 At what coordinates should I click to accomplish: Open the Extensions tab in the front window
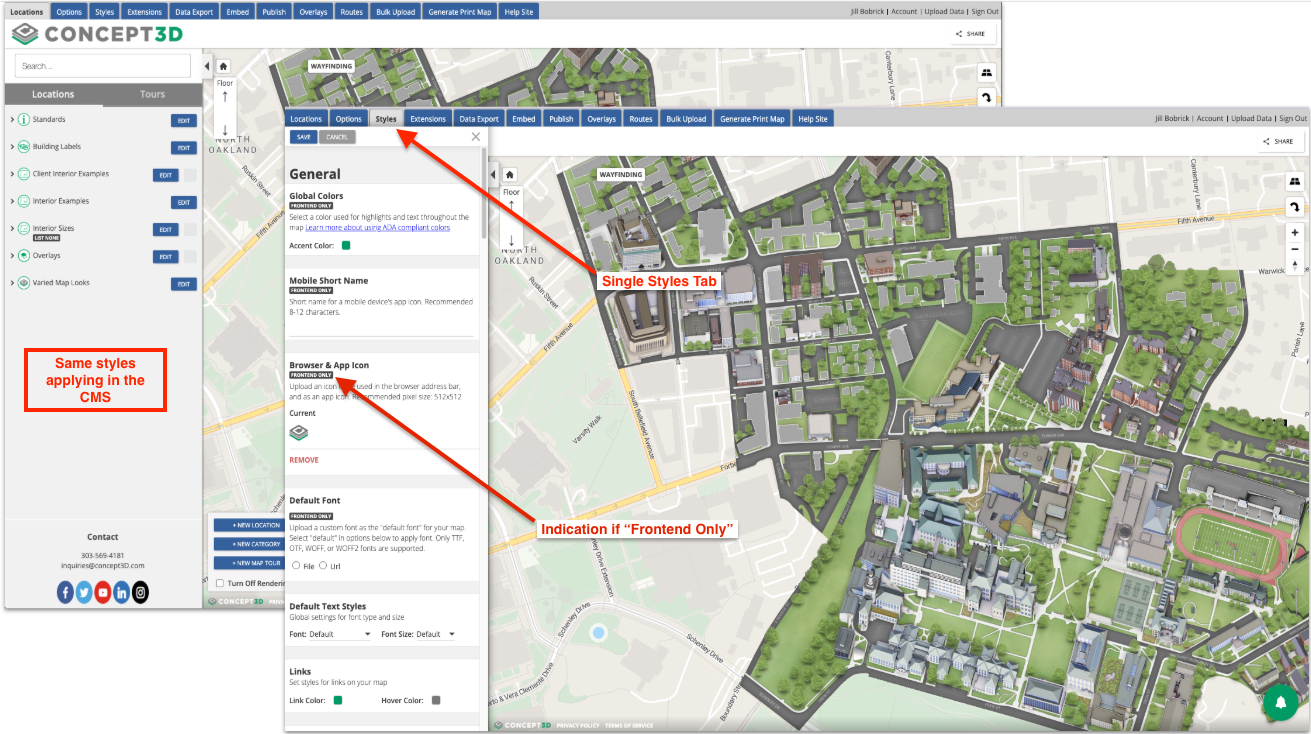point(428,119)
